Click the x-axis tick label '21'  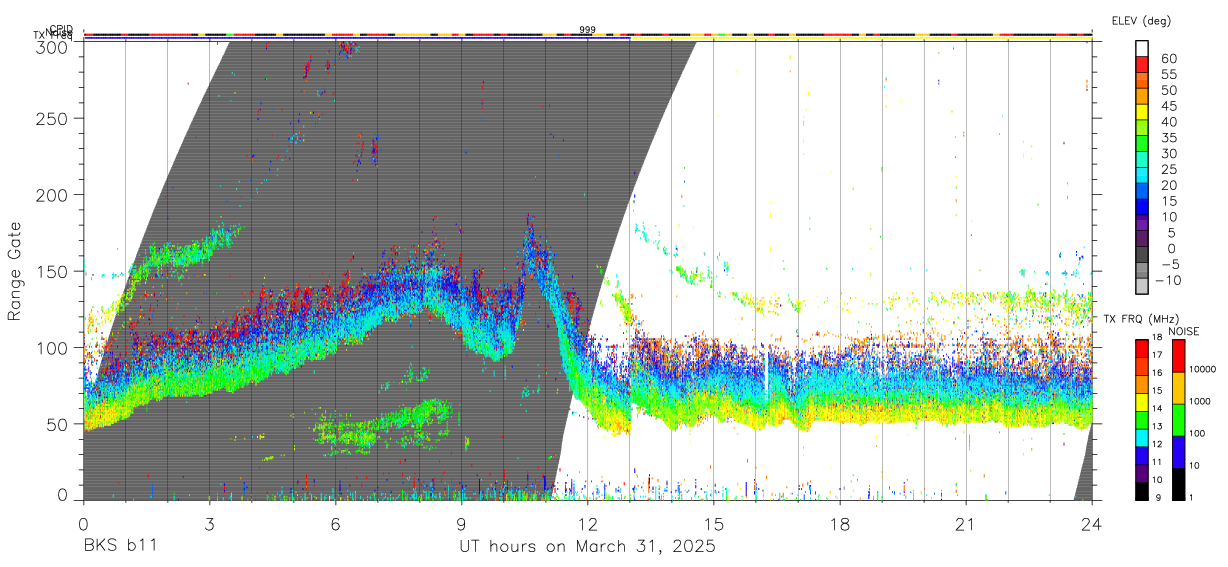[966, 524]
